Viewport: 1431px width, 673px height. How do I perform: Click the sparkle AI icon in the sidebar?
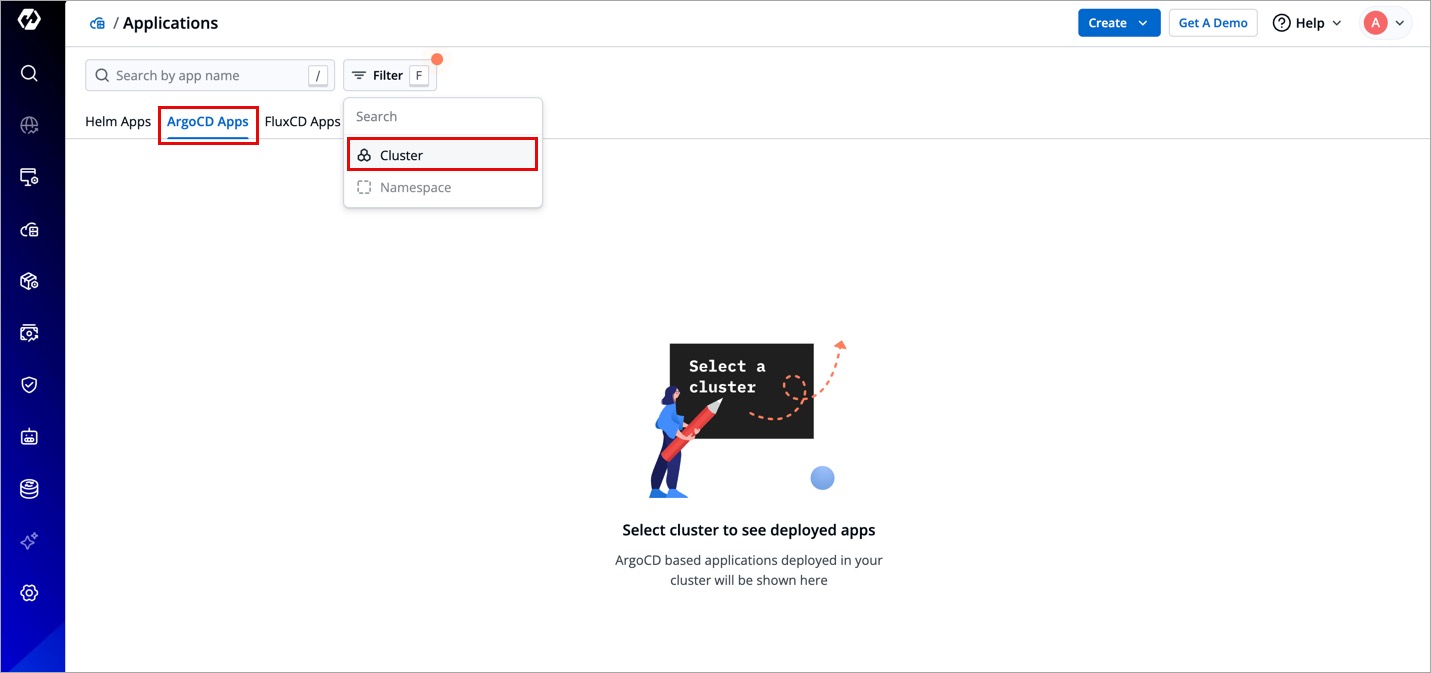coord(29,541)
